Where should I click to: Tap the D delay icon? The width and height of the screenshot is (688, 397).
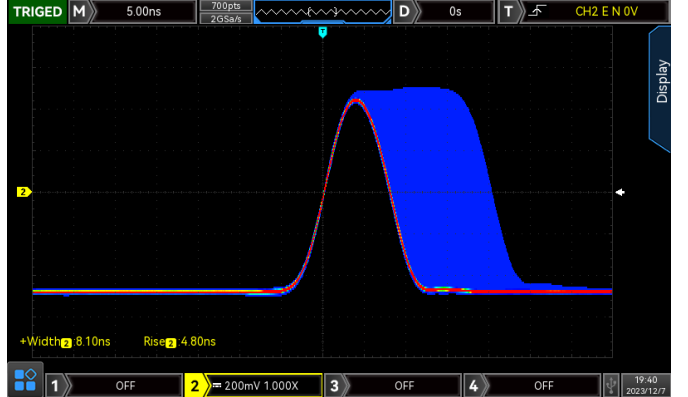tap(404, 11)
